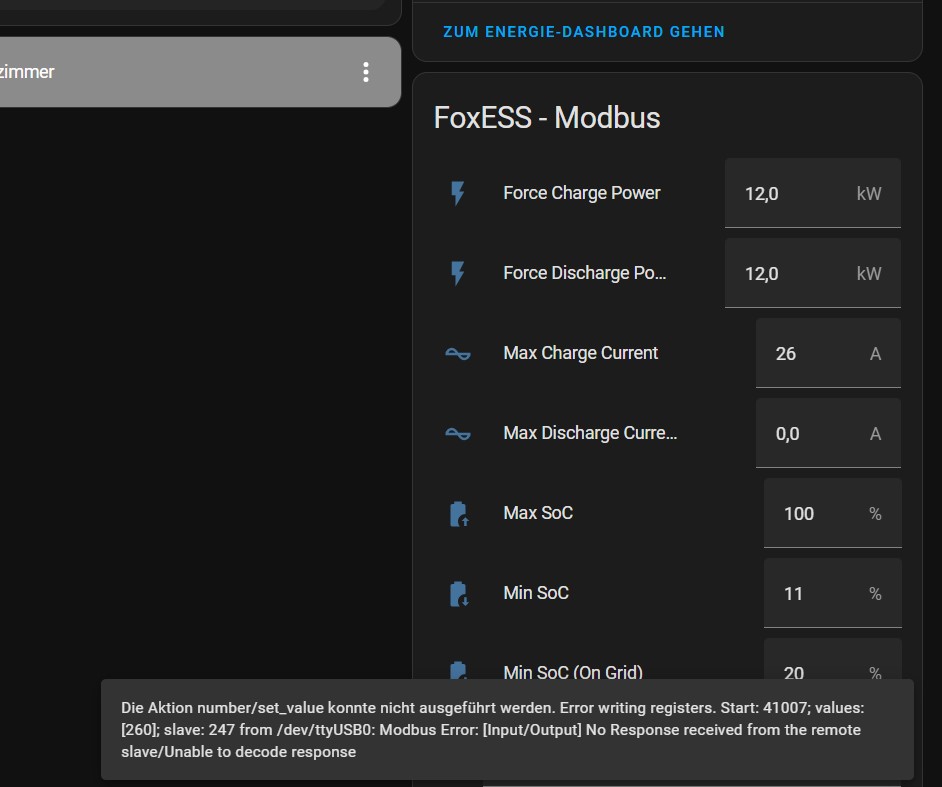Click the Max Discharge Current wave icon
This screenshot has height=787, width=942.
(458, 433)
